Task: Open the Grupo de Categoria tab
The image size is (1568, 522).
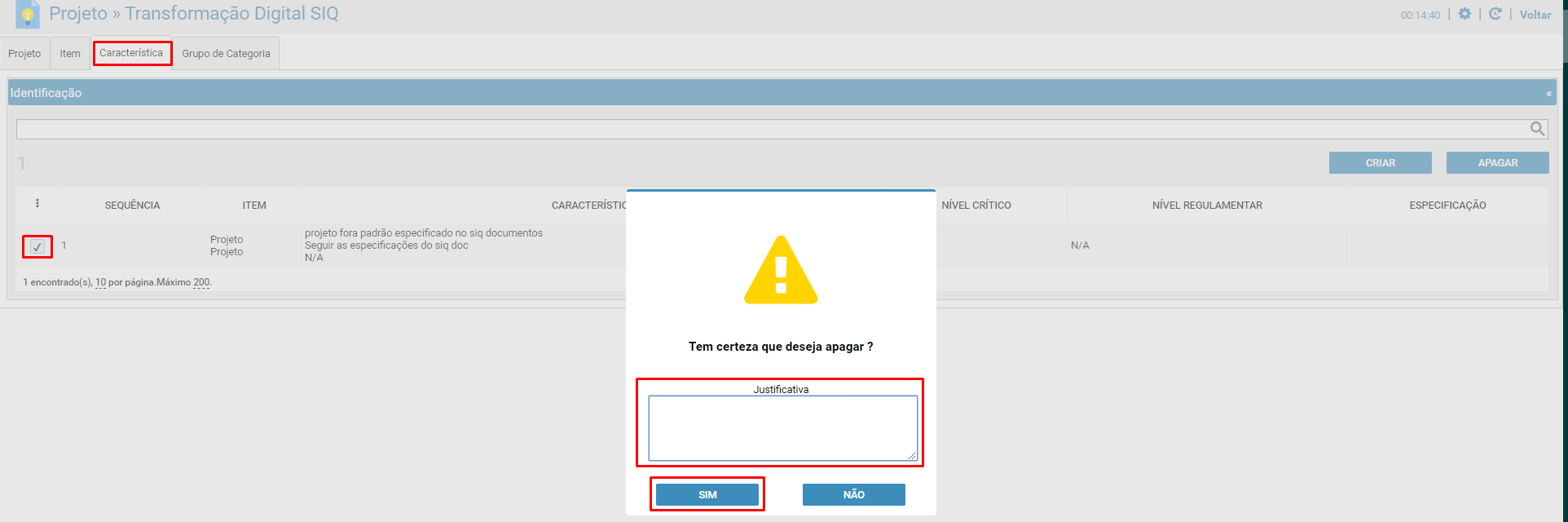Action: point(226,54)
